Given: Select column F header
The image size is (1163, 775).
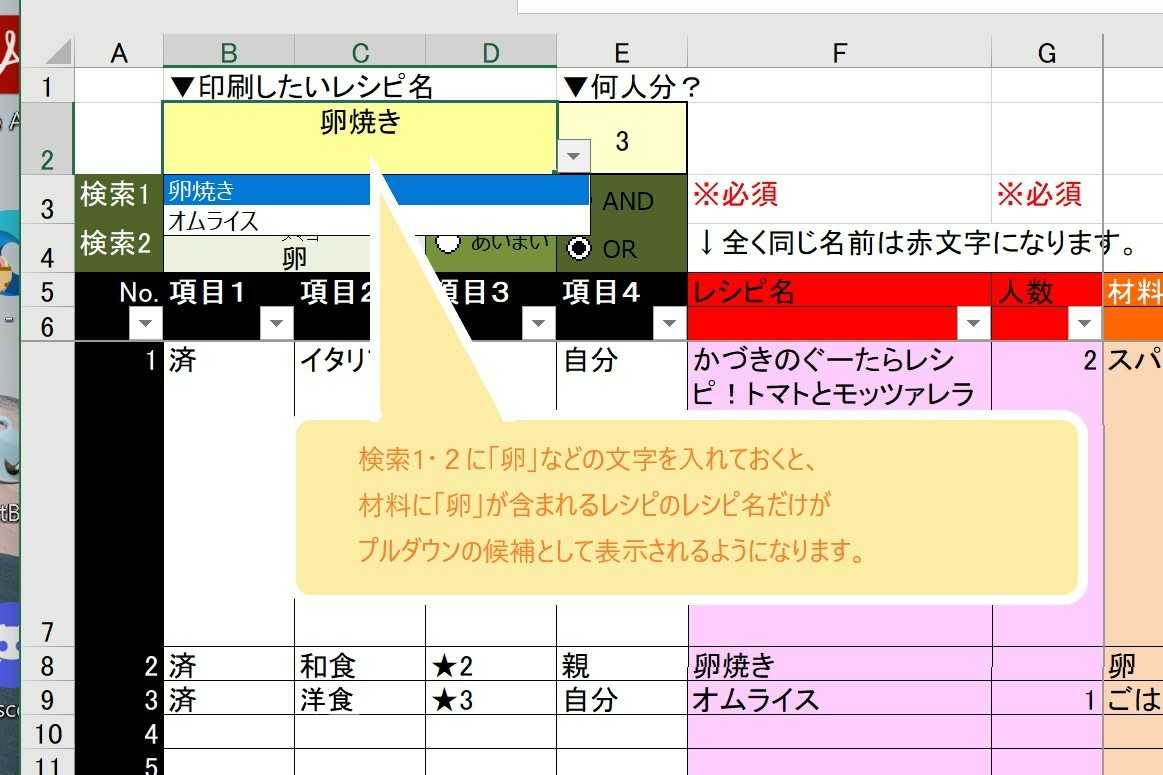Looking at the screenshot, I should click(840, 53).
